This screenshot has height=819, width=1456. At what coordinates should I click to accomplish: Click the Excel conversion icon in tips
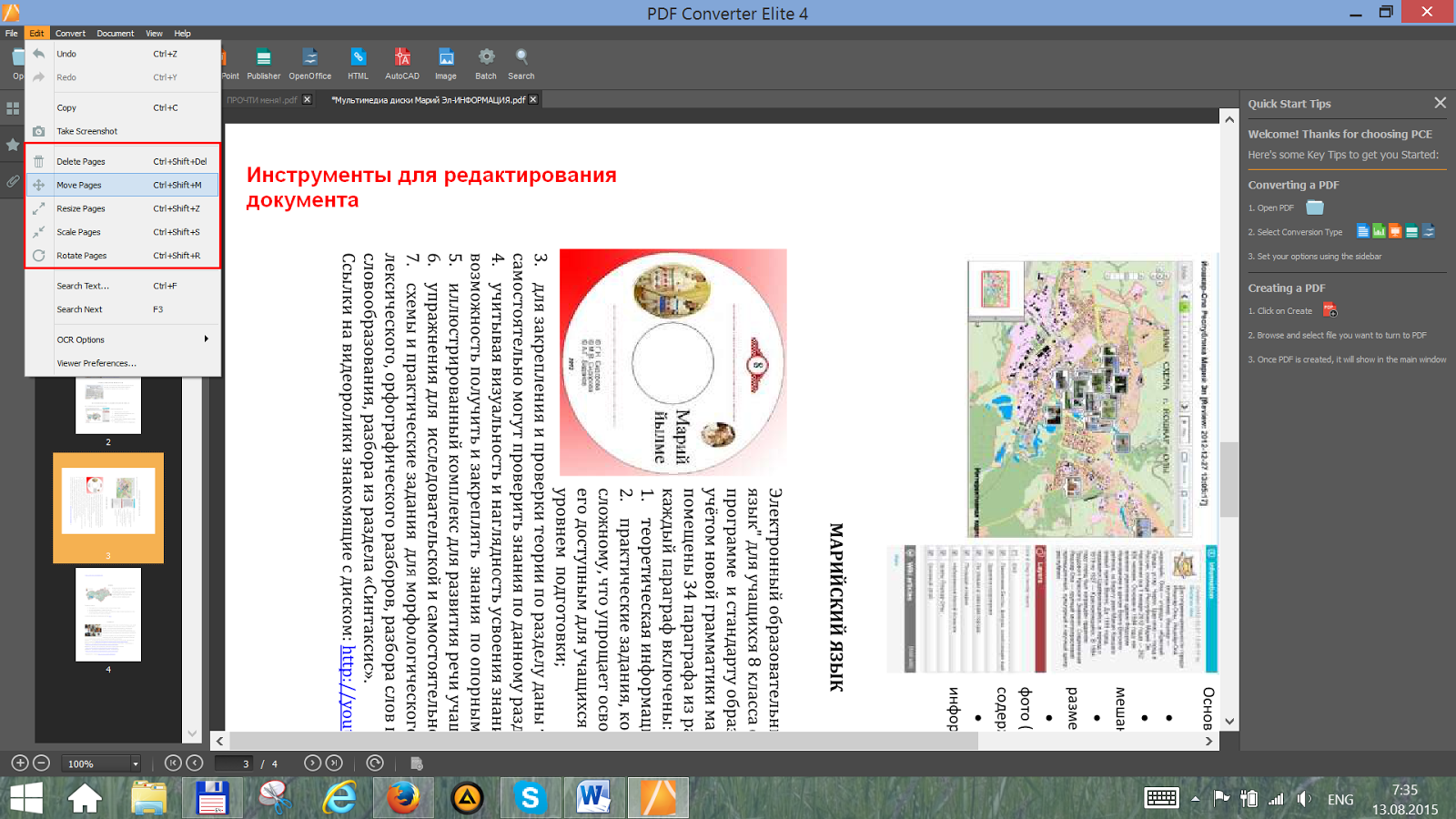coord(1379,231)
